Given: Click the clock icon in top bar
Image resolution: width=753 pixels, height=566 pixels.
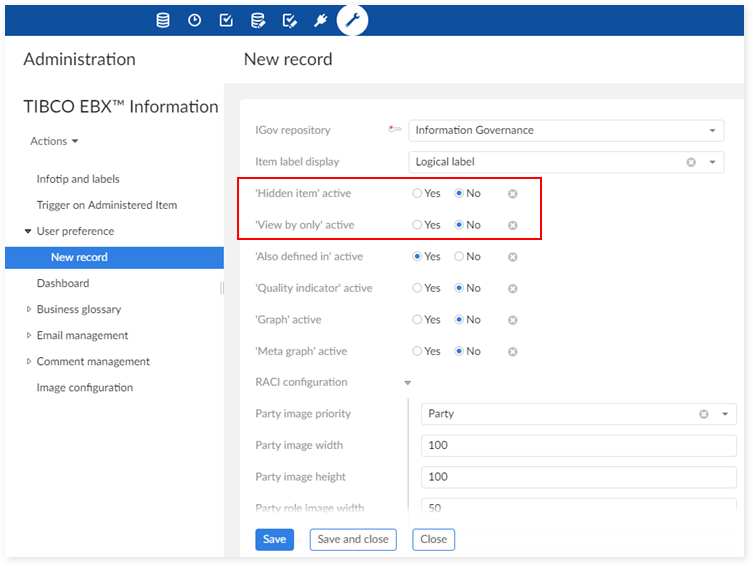Looking at the screenshot, I should (x=194, y=20).
